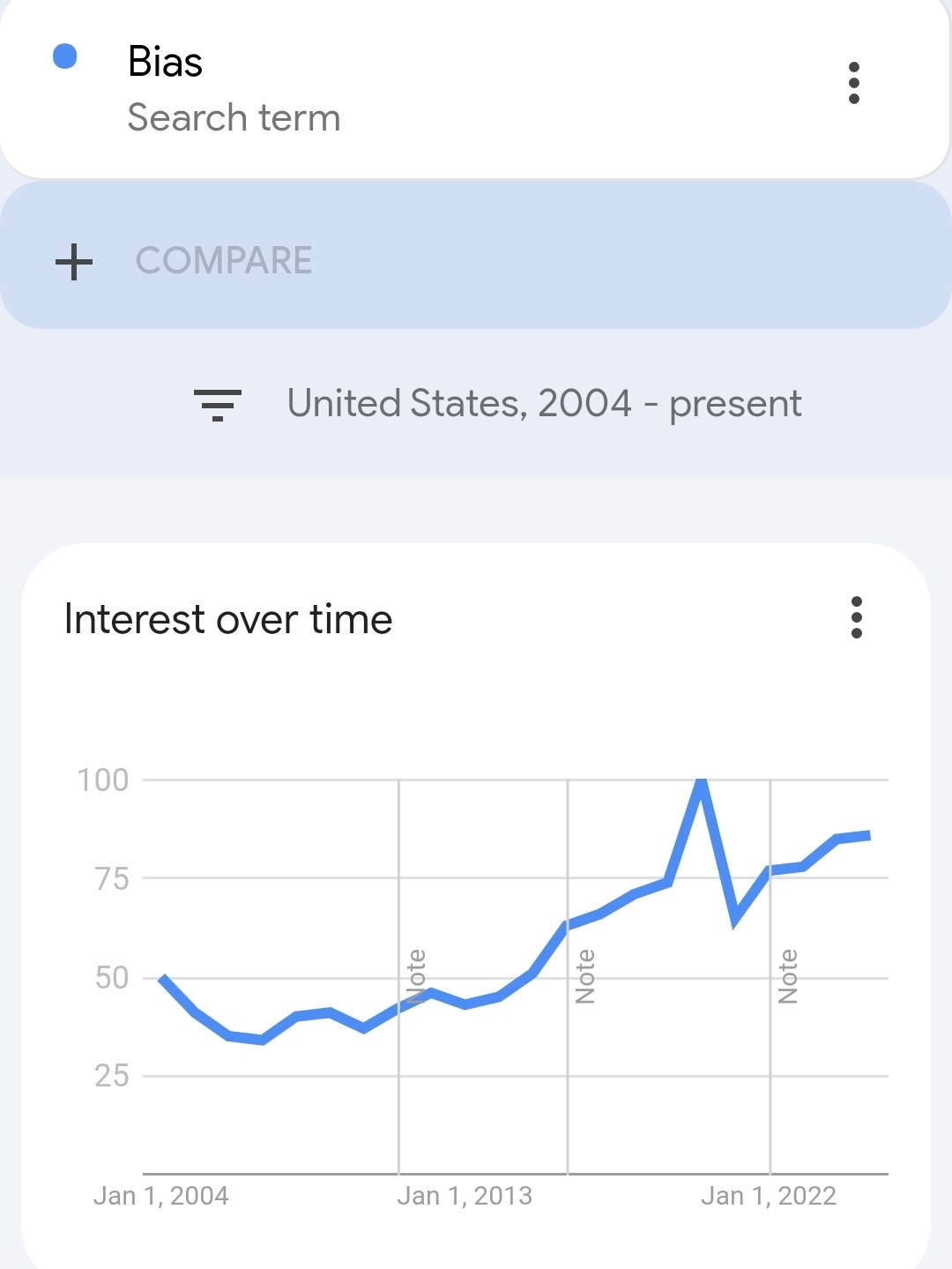
Task: Click the Interest over time heading
Action: coord(228,619)
